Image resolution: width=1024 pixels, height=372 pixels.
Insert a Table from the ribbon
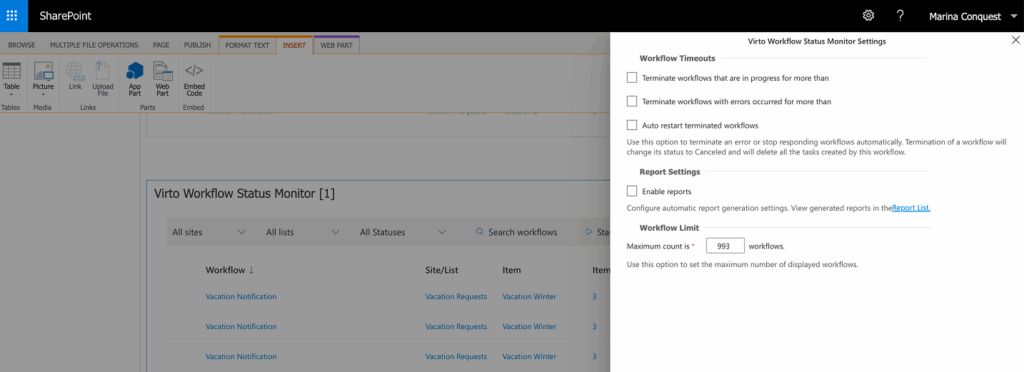[12, 70]
